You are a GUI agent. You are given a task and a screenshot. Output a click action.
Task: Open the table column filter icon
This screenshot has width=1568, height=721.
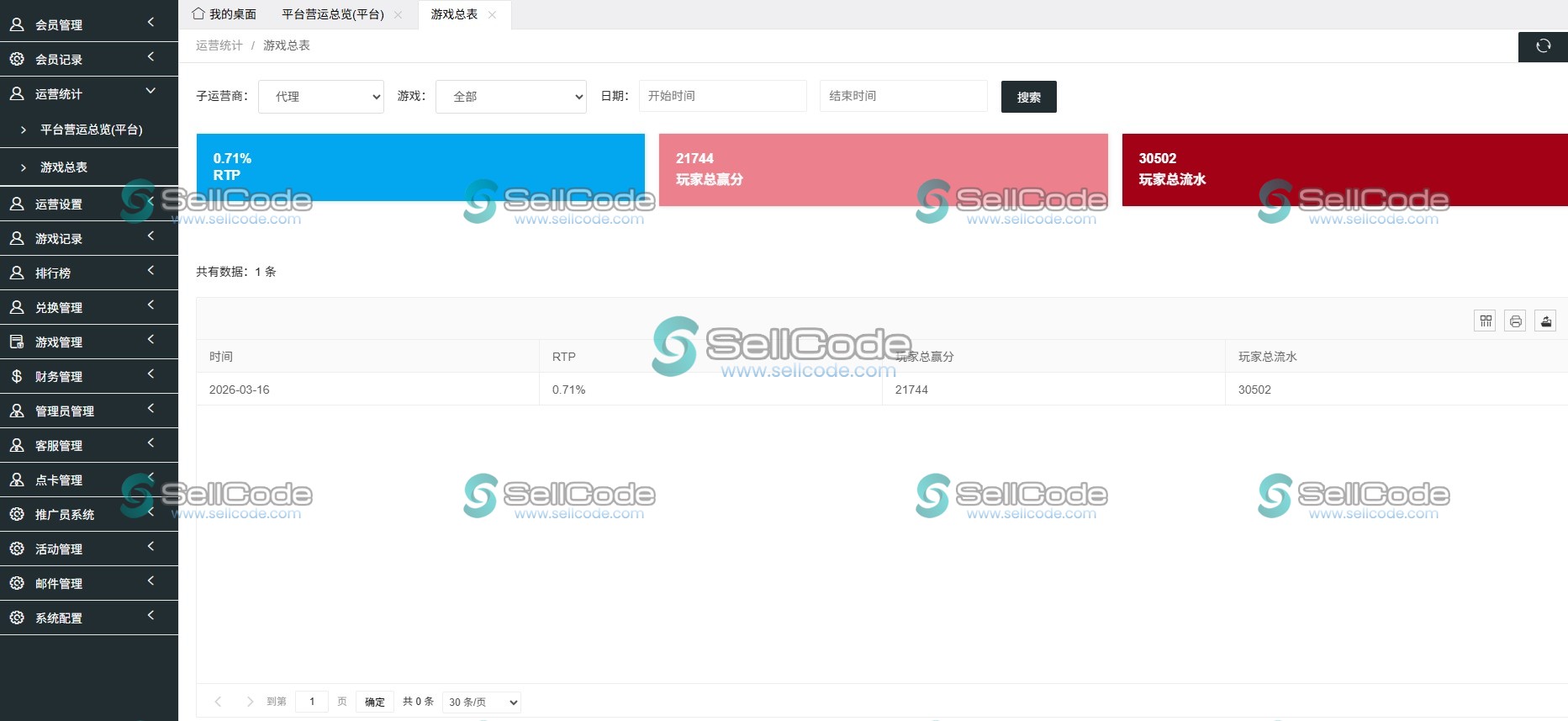(x=1486, y=321)
